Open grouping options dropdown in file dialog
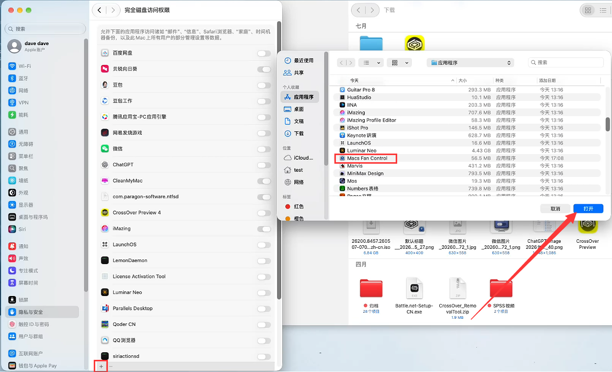 coord(400,62)
